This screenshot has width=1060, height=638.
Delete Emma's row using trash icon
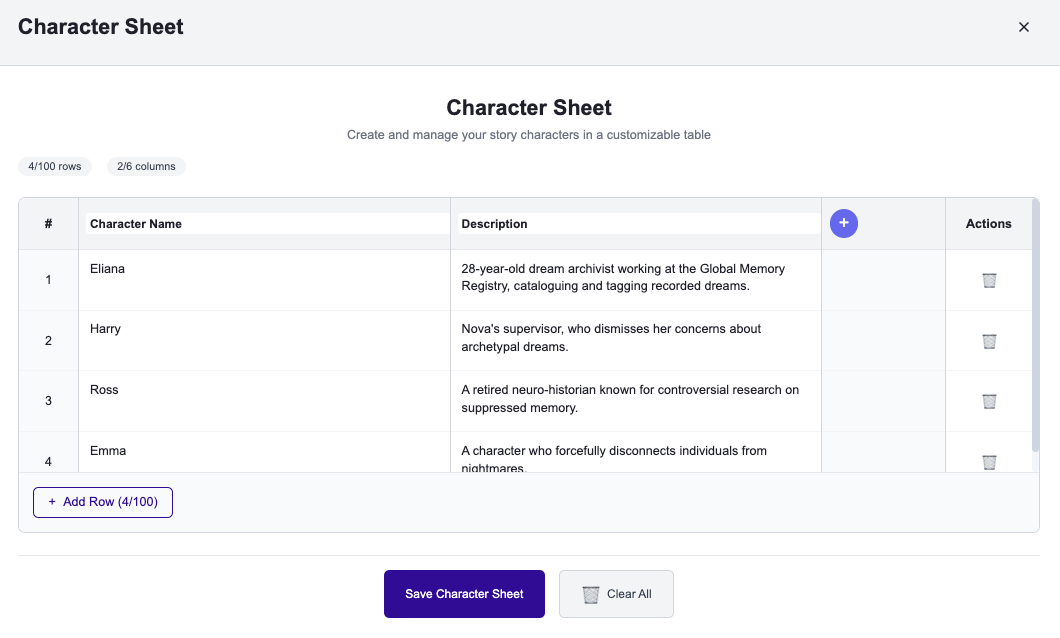click(x=989, y=461)
